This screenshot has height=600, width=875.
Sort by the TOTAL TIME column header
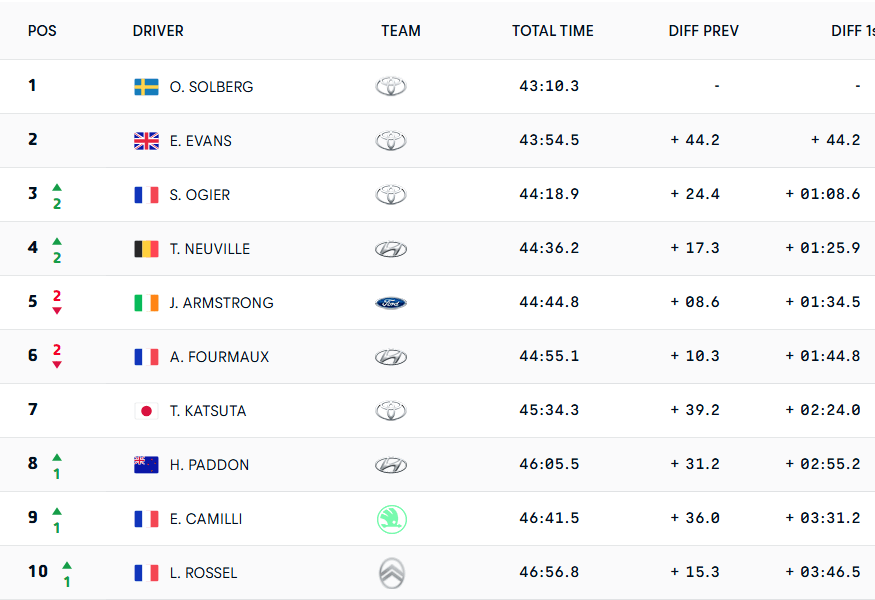[x=552, y=31]
